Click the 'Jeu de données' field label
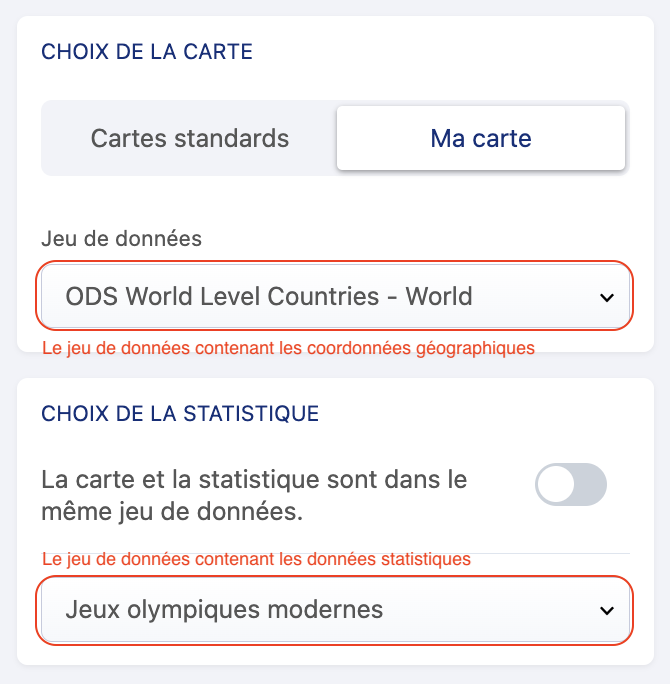The image size is (670, 684). click(x=121, y=238)
